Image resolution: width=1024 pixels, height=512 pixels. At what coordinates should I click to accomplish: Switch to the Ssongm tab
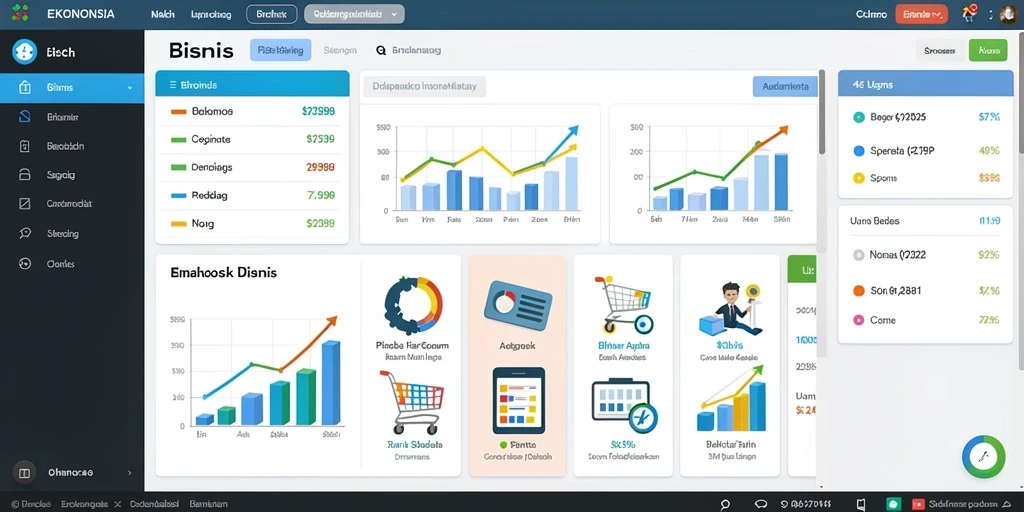[x=340, y=50]
